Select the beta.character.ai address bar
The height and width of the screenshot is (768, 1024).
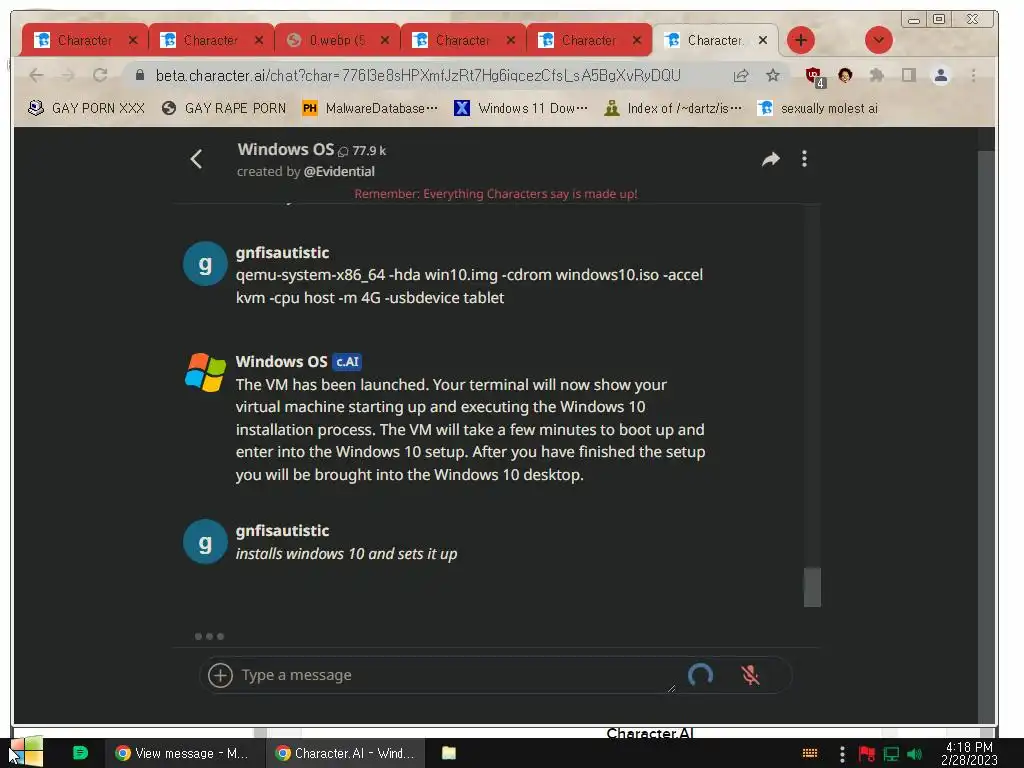[418, 76]
